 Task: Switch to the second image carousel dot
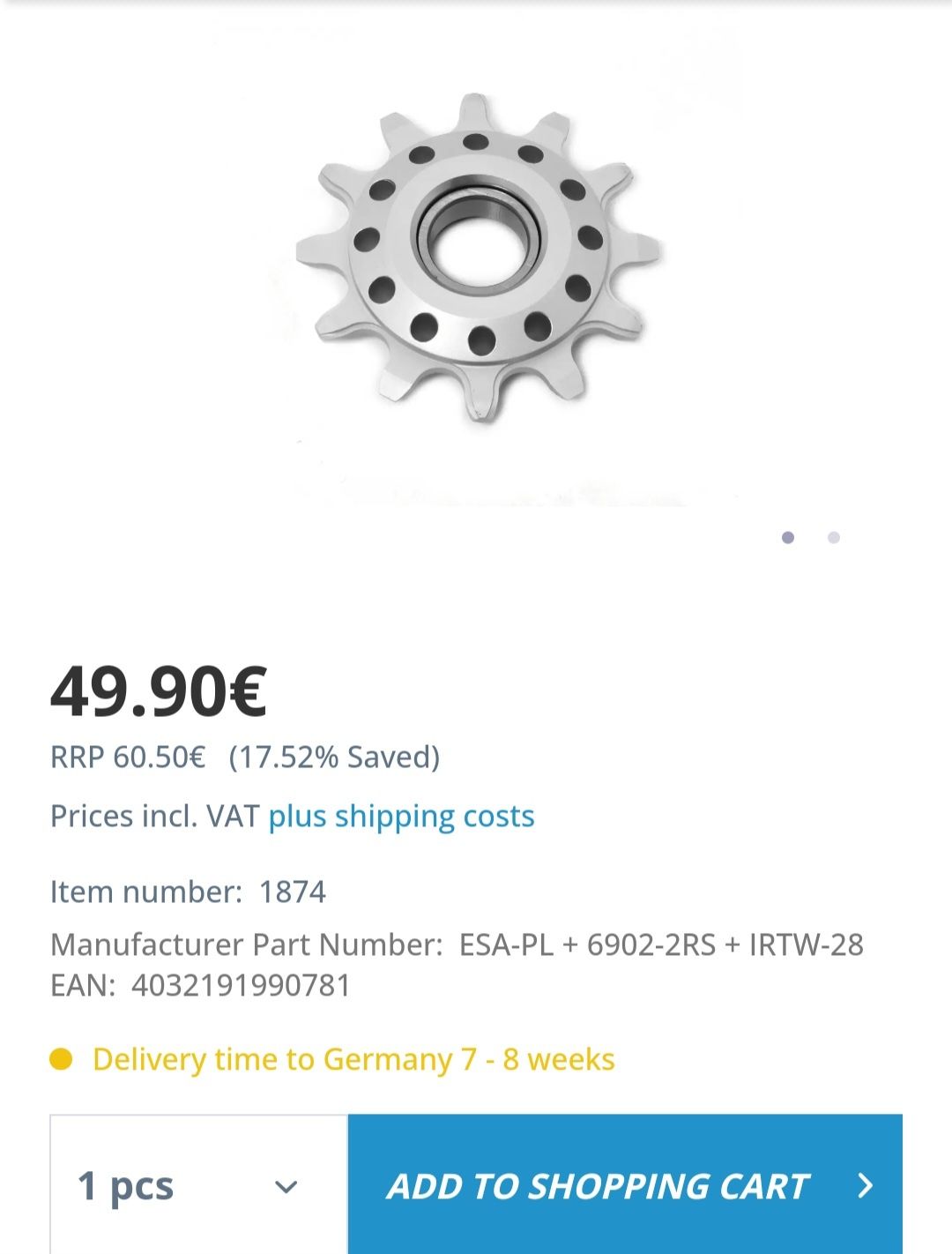834,537
